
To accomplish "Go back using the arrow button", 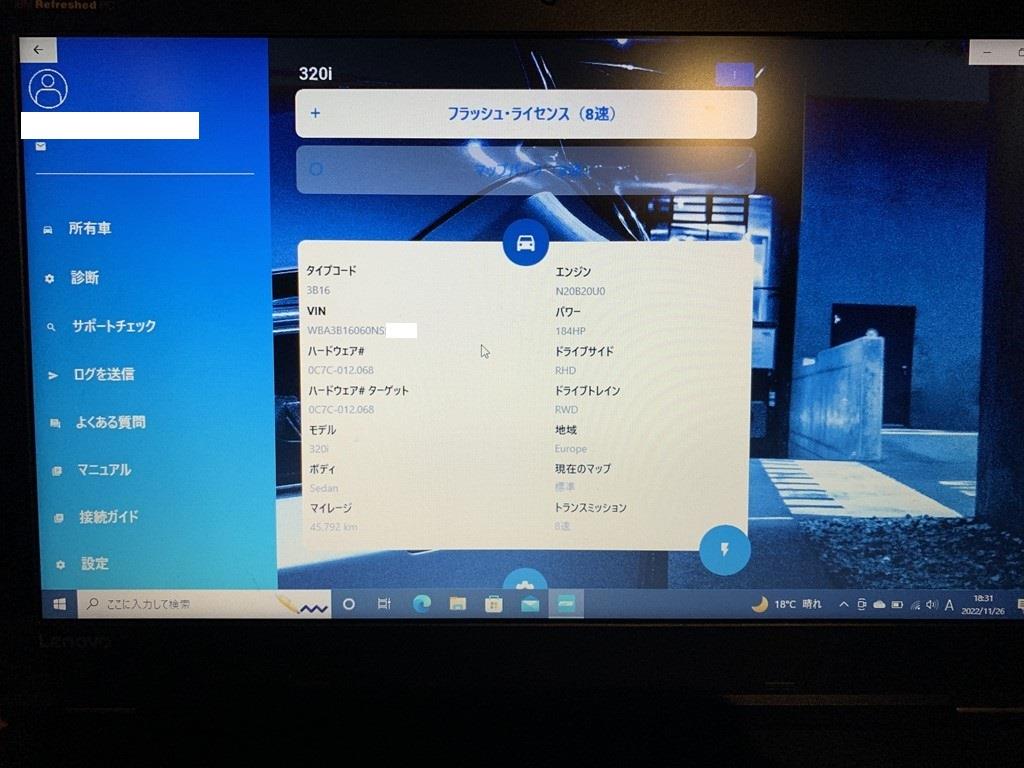I will pyautogui.click(x=38, y=50).
